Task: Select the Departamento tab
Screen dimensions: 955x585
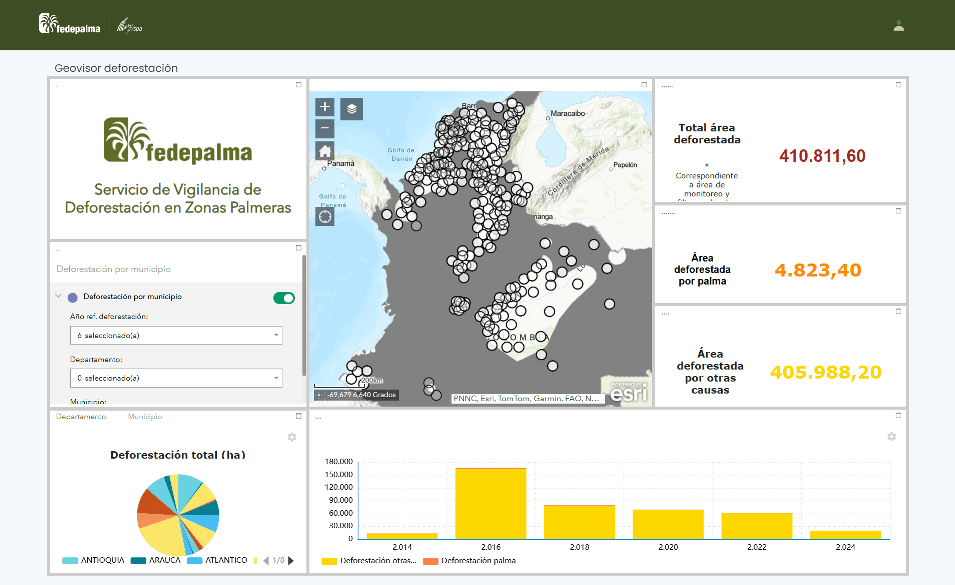Action: click(81, 417)
